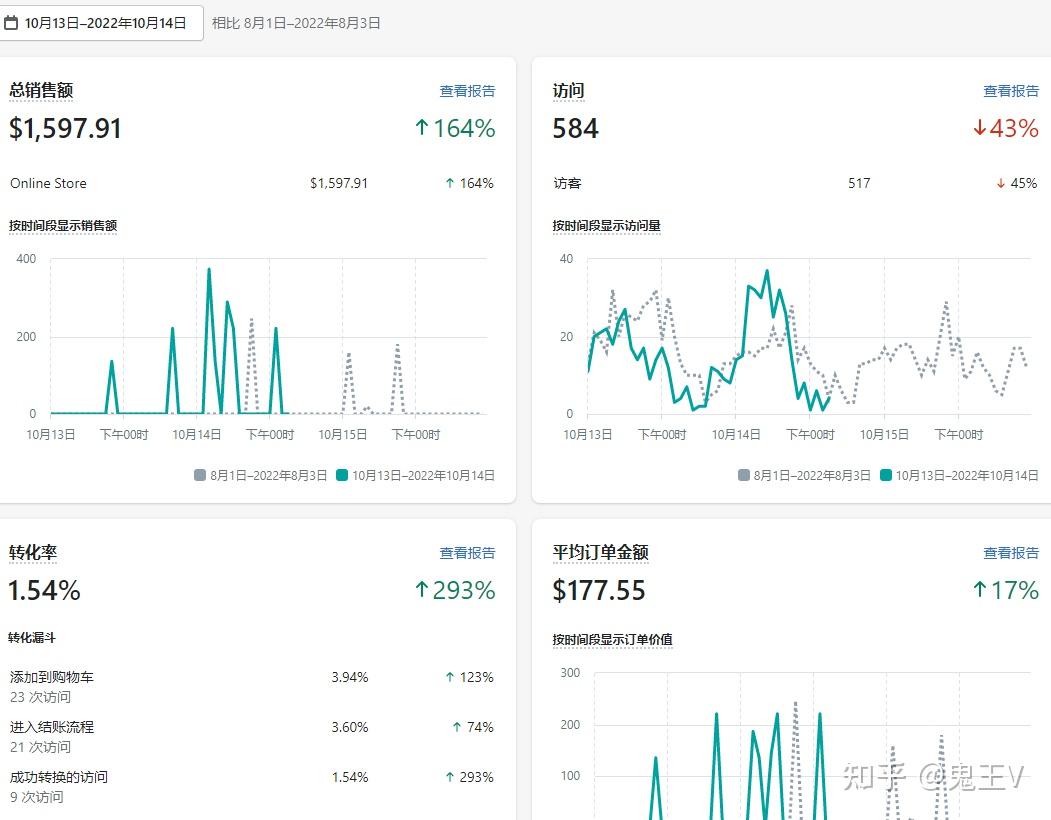This screenshot has height=820, width=1051.
Task: Click the teal peak in visits chart
Action: [767, 272]
